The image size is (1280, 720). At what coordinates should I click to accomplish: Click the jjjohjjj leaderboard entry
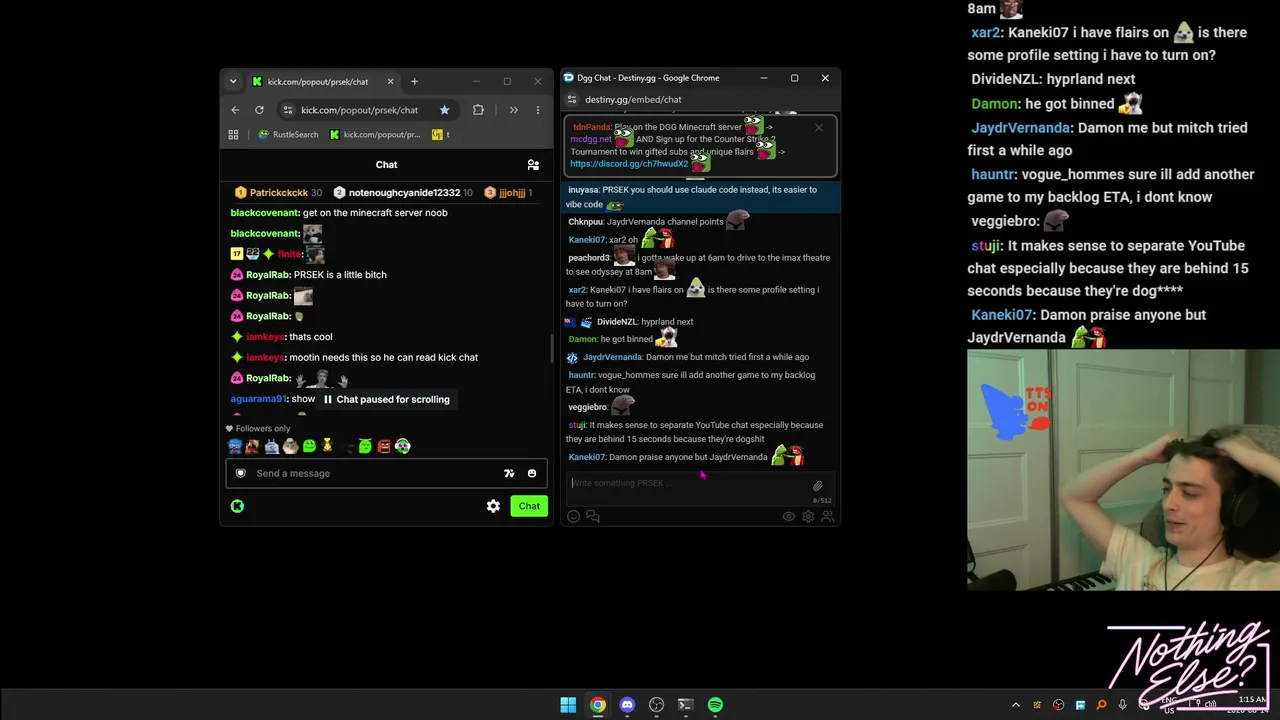(x=508, y=192)
